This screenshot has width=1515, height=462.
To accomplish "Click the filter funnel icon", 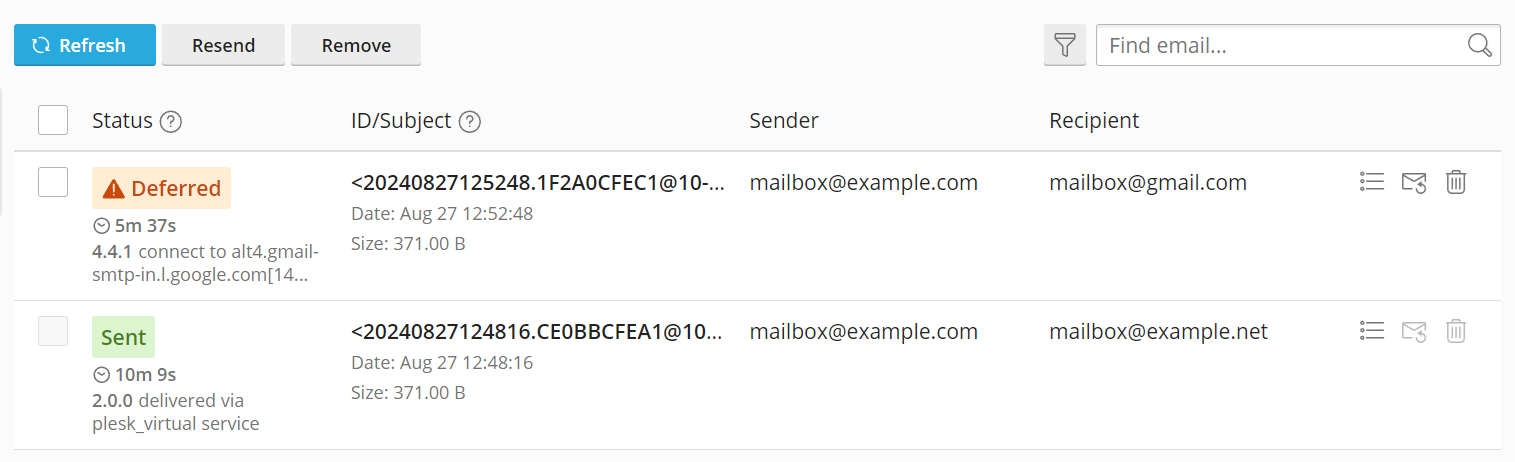I will 1065,45.
